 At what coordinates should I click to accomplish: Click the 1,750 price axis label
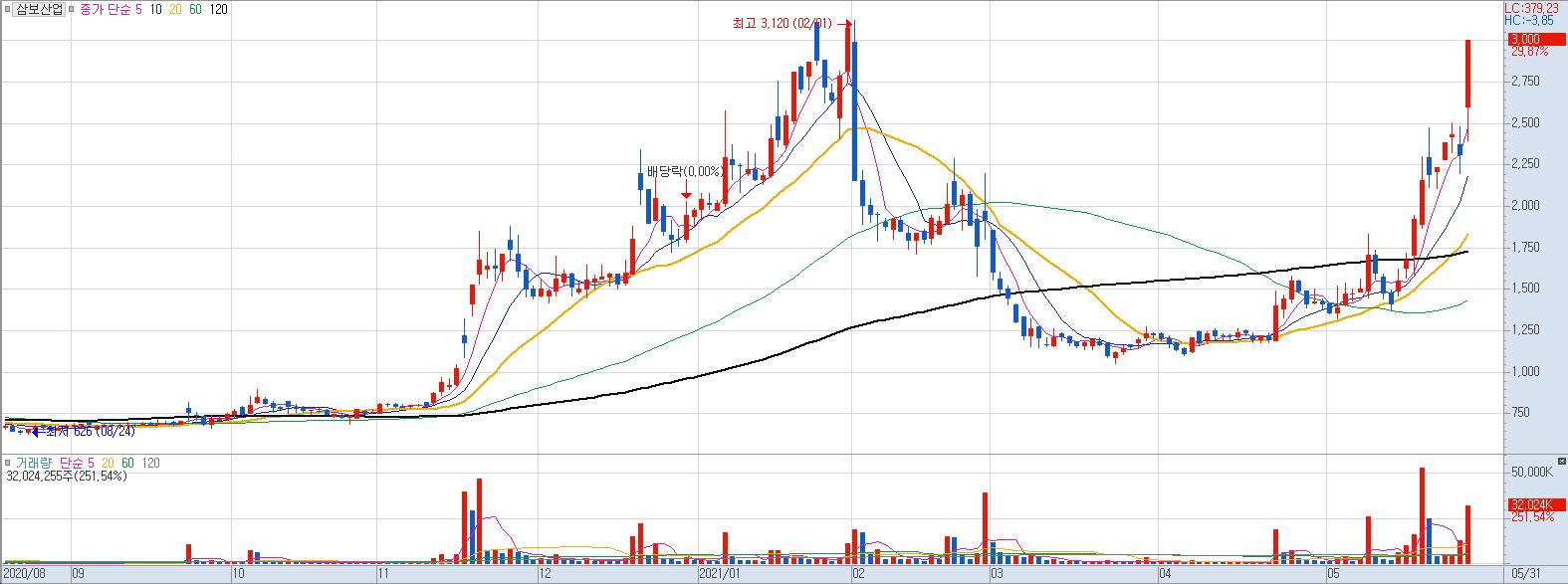click(x=1525, y=248)
